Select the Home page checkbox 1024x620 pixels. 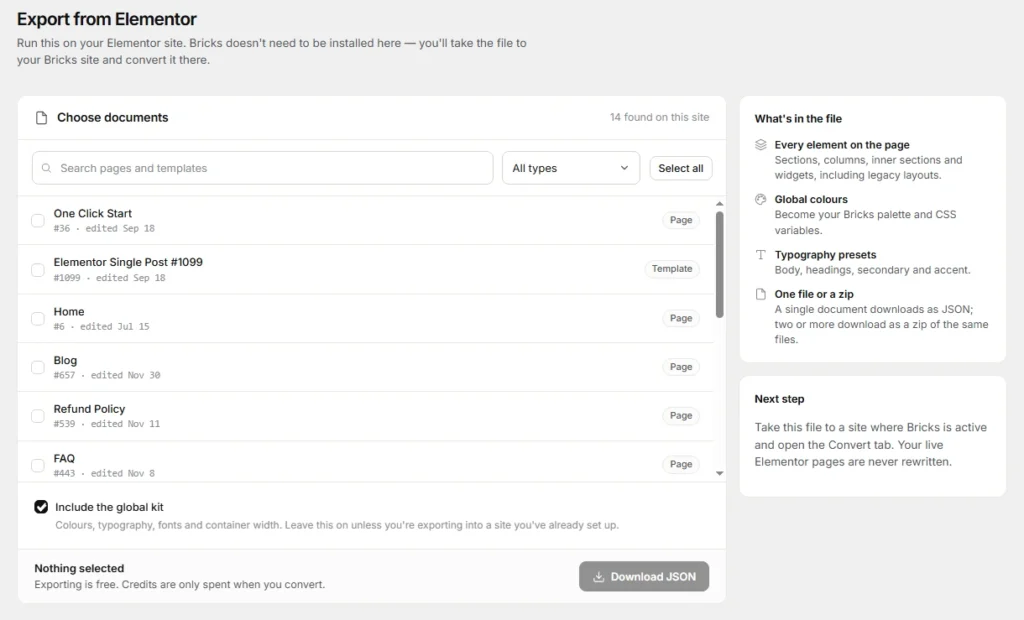[x=38, y=319]
